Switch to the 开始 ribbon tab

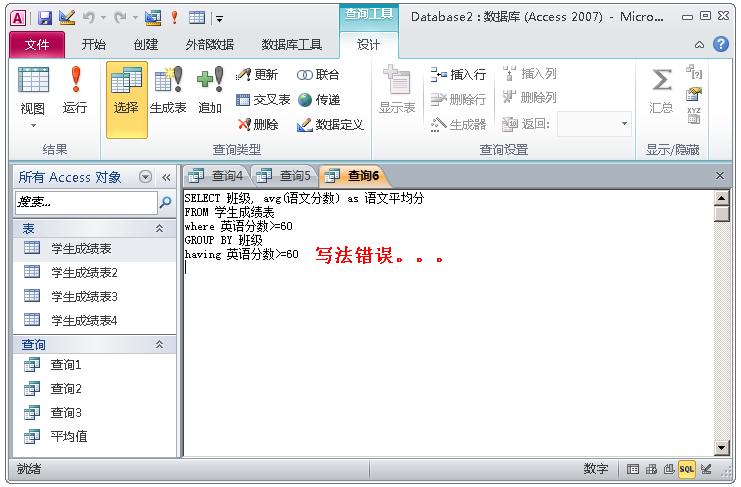point(94,45)
